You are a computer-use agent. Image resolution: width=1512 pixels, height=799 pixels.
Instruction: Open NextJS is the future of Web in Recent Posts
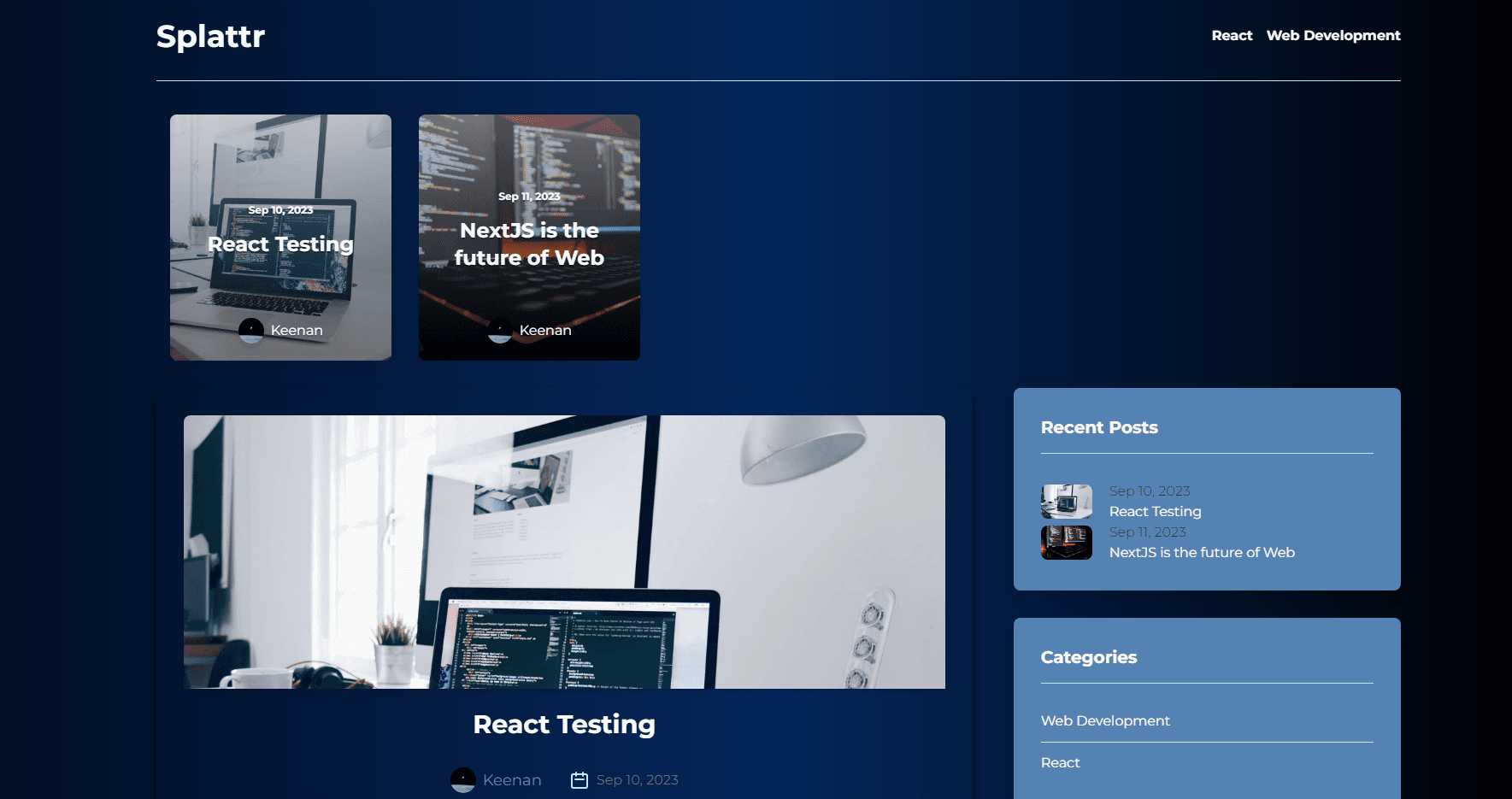(x=1202, y=552)
